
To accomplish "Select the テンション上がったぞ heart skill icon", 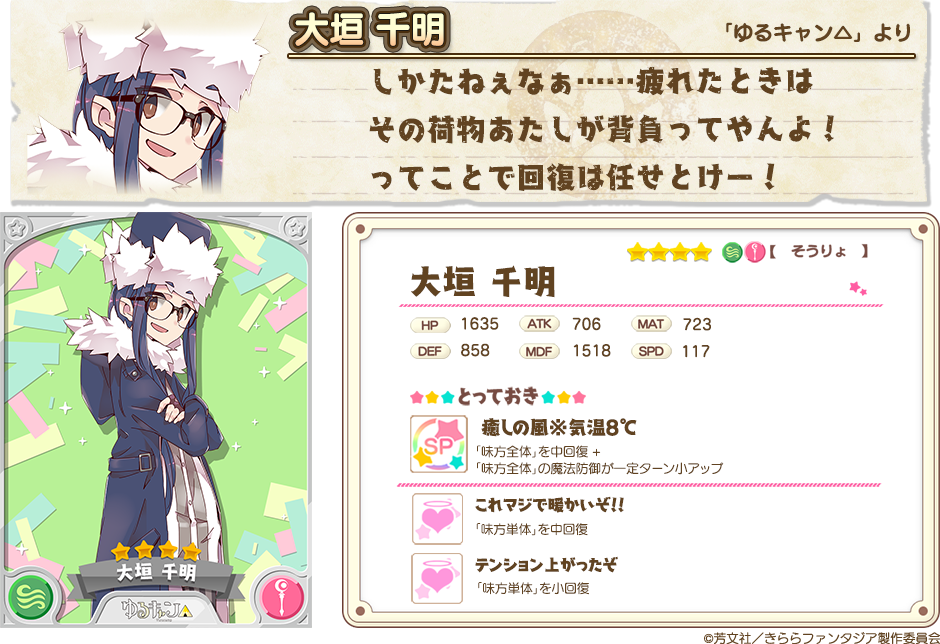I will 437,578.
